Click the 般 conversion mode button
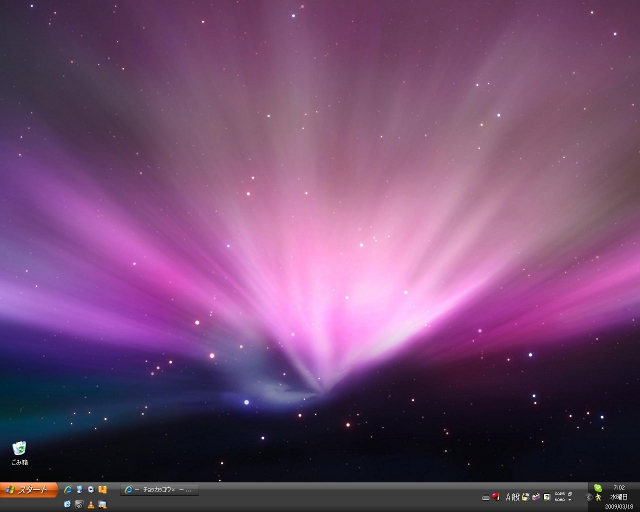The width and height of the screenshot is (640, 512). pyautogui.click(x=516, y=497)
